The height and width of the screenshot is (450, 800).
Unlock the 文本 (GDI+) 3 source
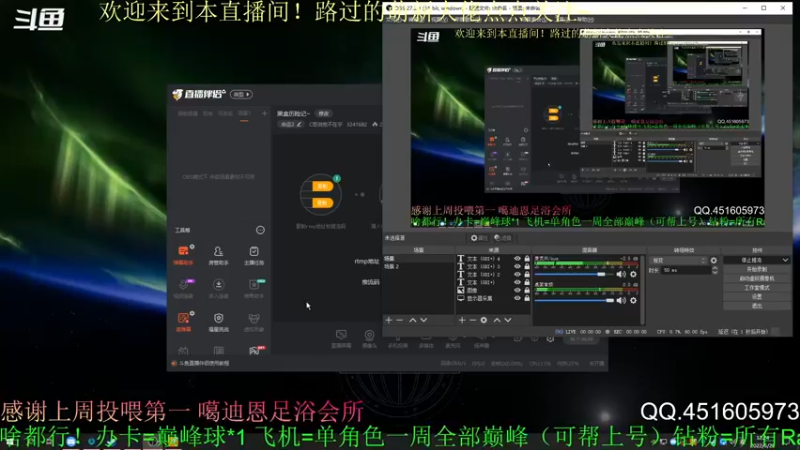click(x=527, y=266)
